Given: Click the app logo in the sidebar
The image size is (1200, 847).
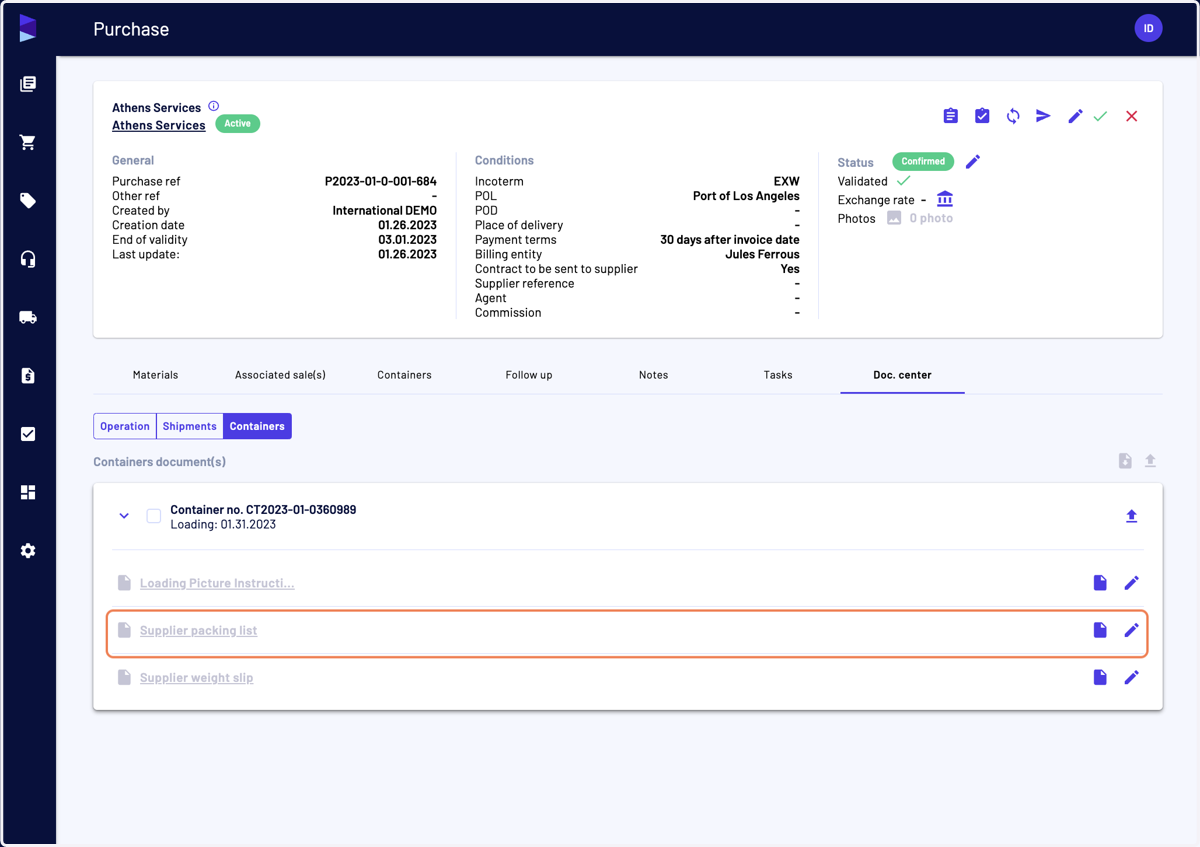Looking at the screenshot, I should tap(28, 29).
